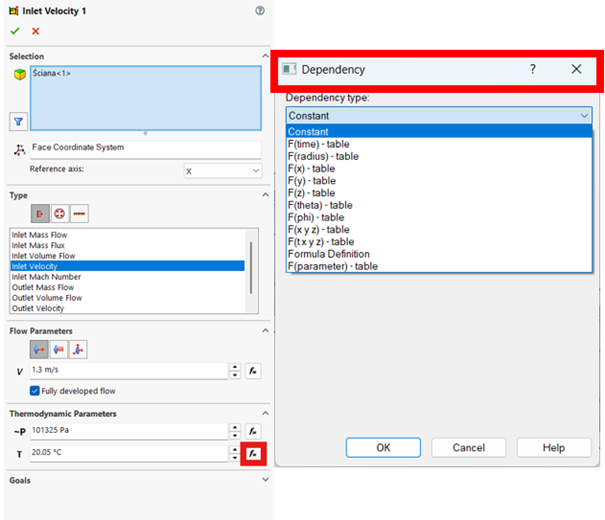Screen dimensions: 605x520
Task: Open the Reference axis dropdown
Action: tap(222, 171)
